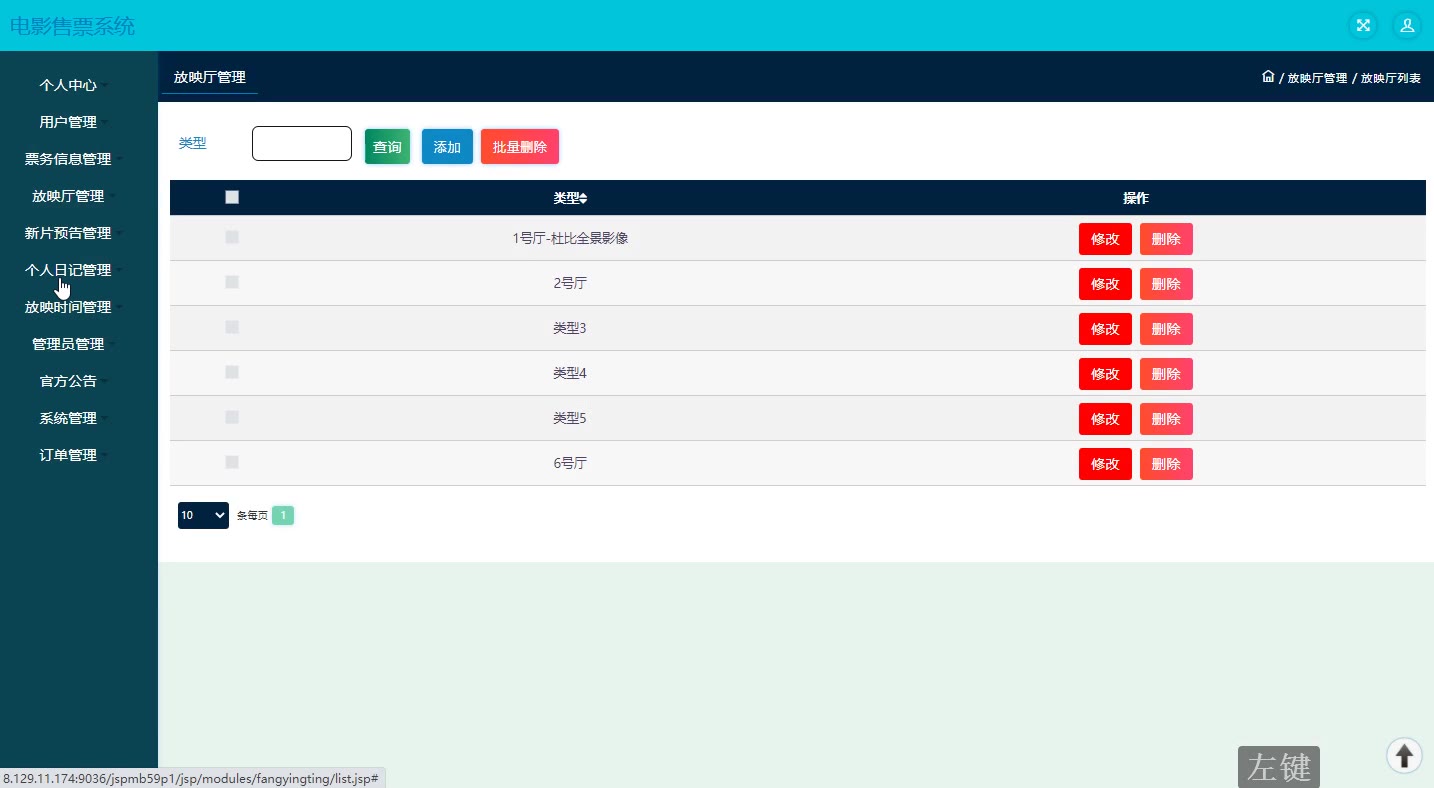Click 删除 for 1号厅-杜比全景影像
1434x788 pixels.
[x=1166, y=239]
